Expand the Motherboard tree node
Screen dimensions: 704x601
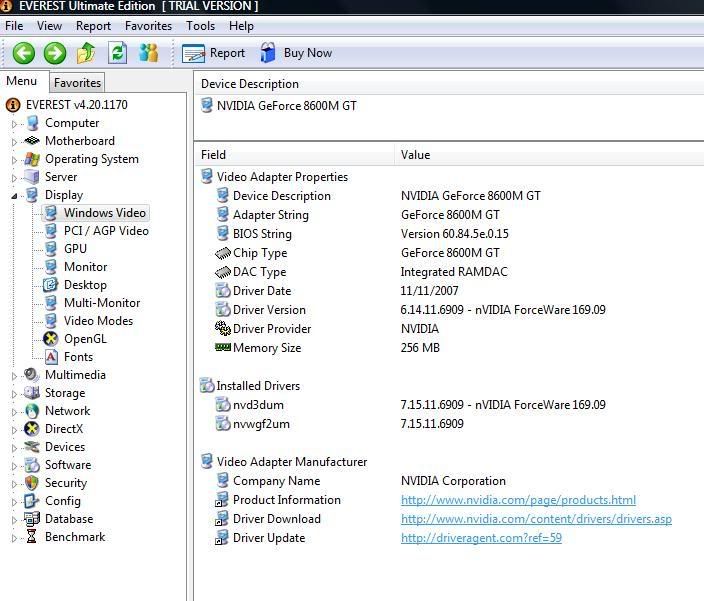click(14, 142)
